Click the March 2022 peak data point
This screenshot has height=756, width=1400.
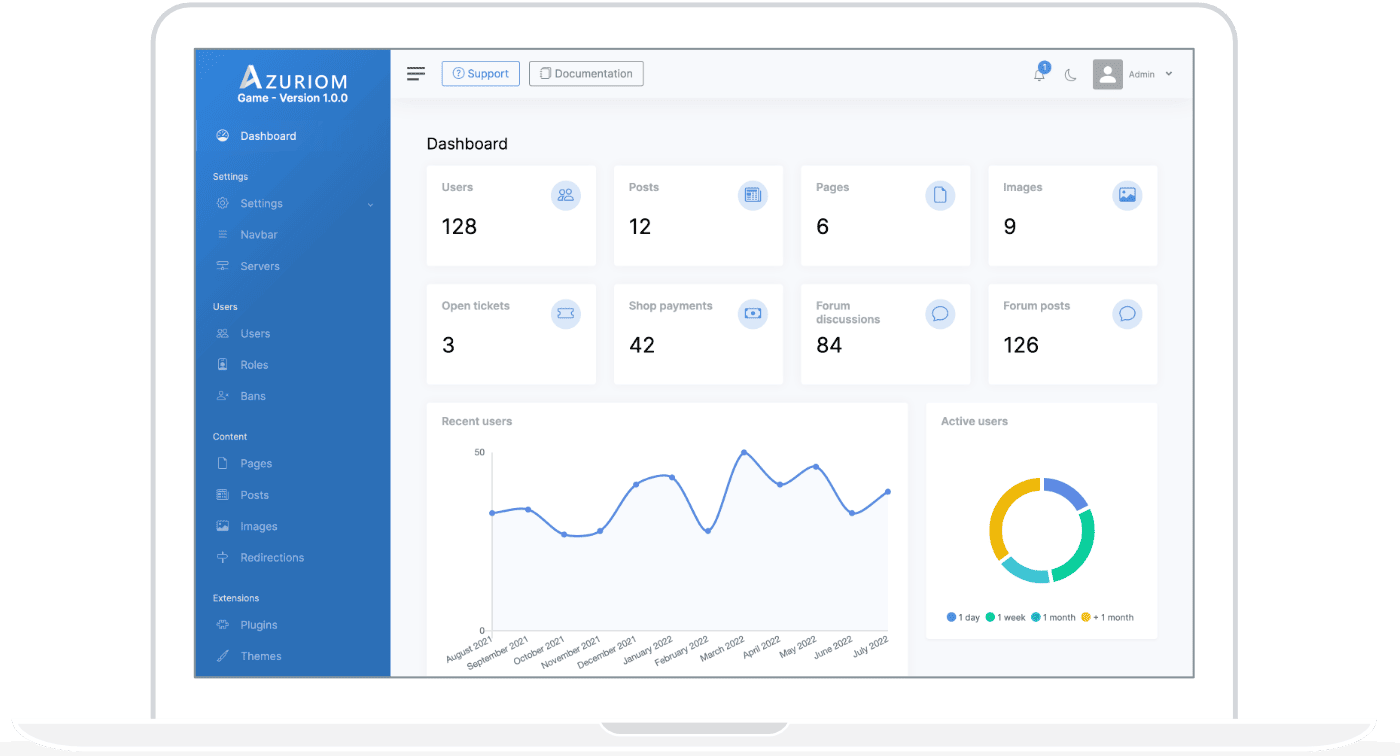point(744,452)
